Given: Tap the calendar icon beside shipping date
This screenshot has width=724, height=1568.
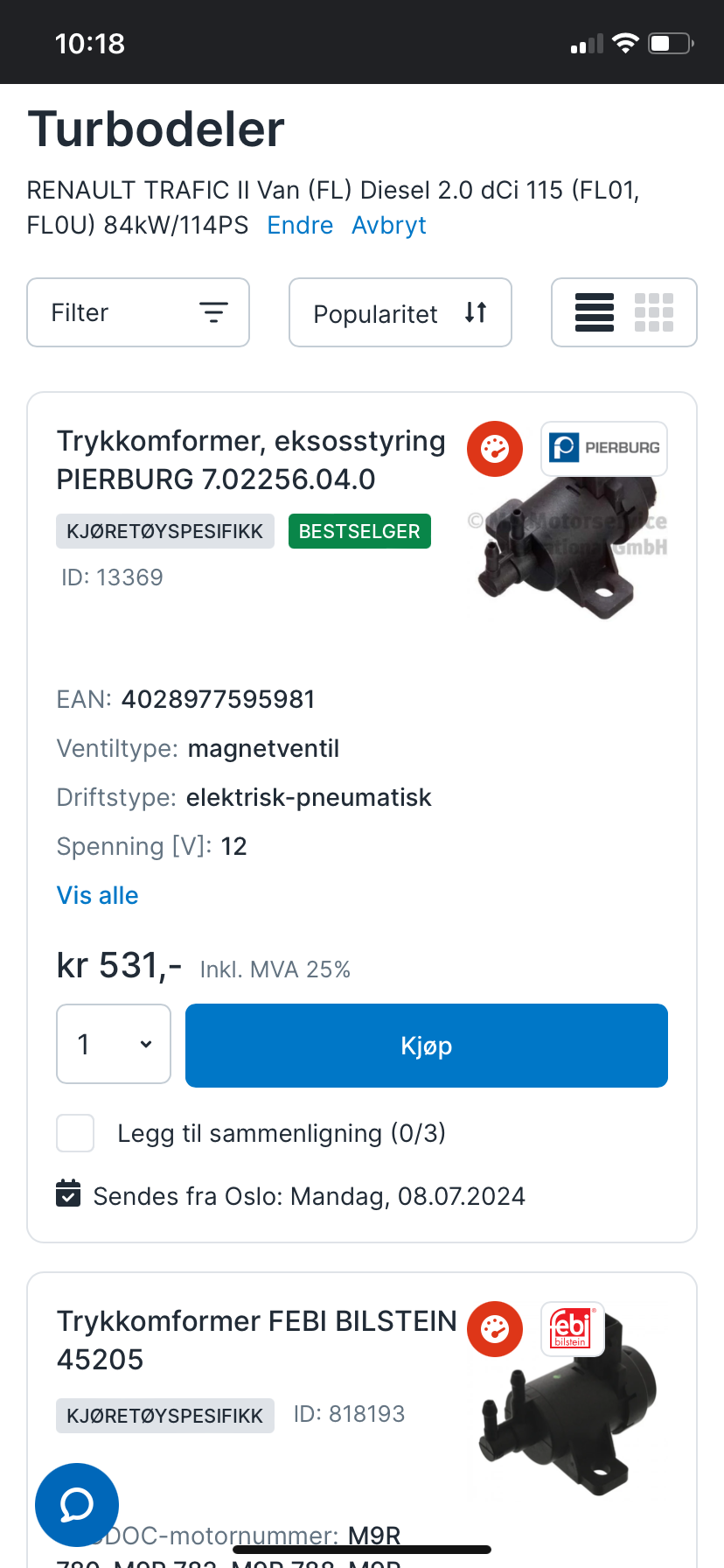Looking at the screenshot, I should click(x=68, y=1193).
